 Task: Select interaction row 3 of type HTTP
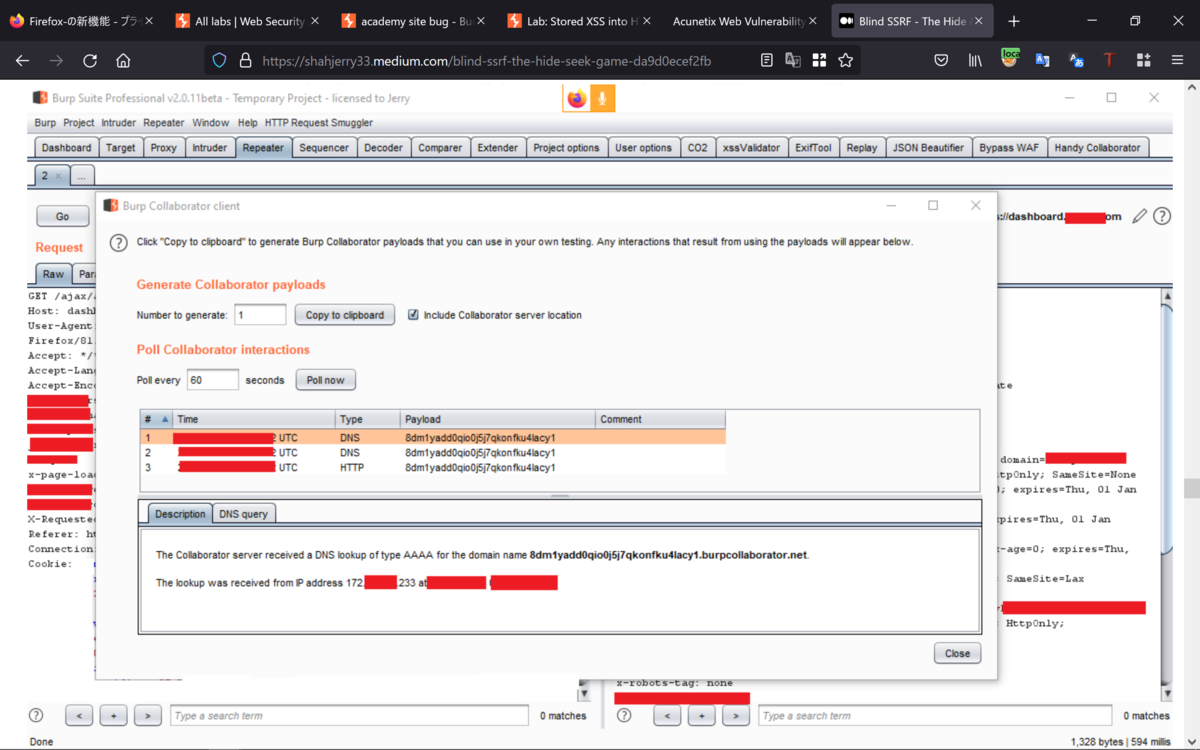tap(433, 467)
